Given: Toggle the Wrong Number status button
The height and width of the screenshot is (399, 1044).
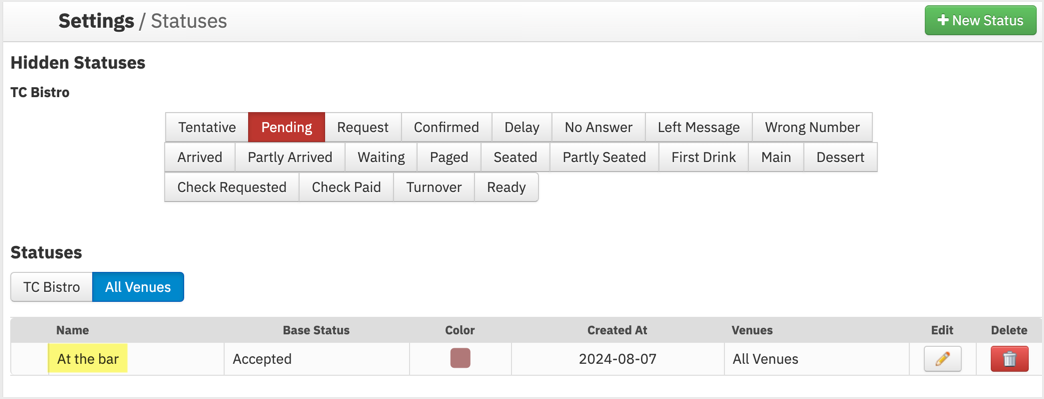Looking at the screenshot, I should (x=812, y=127).
